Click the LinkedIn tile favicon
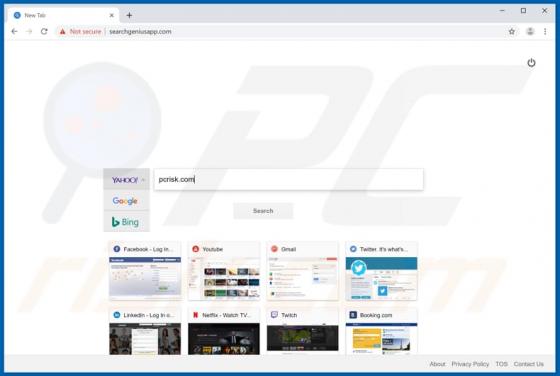The image size is (560, 376). point(116,315)
